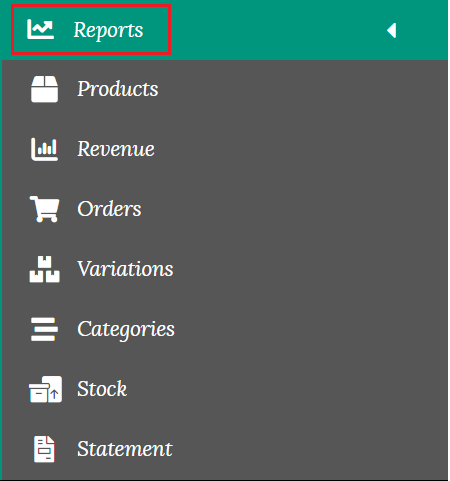This screenshot has width=450, height=481.
Task: Open the Products report
Action: [118, 89]
